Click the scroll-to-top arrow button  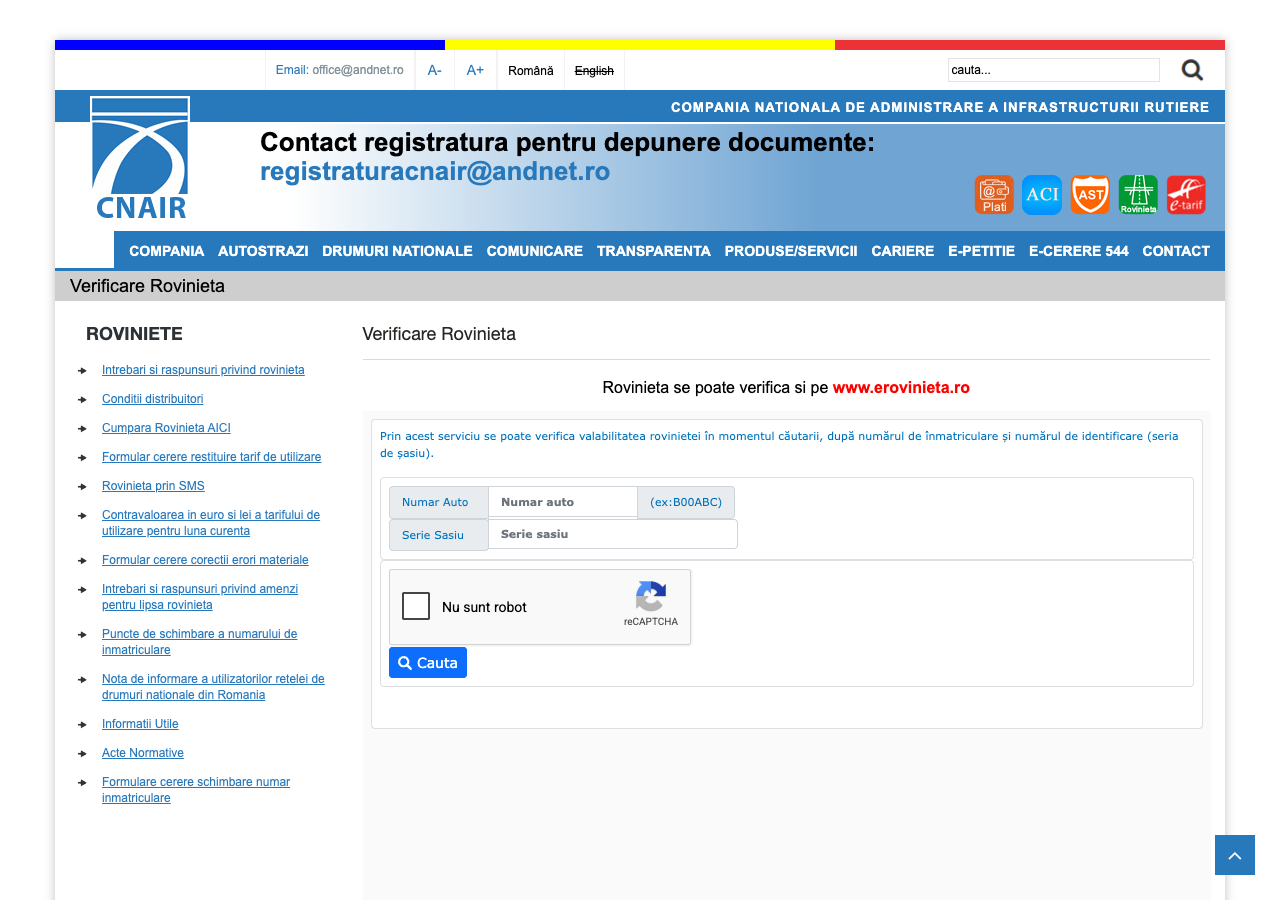click(1234, 855)
